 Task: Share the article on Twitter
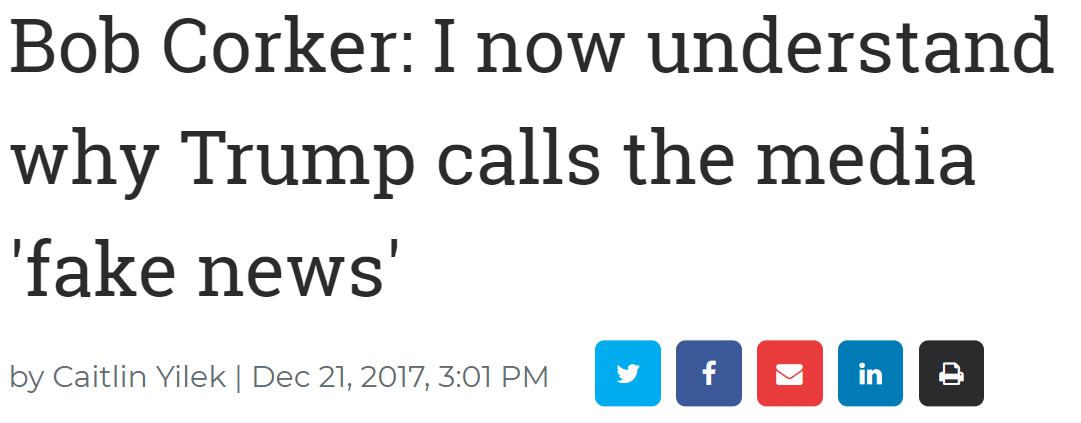click(x=627, y=373)
